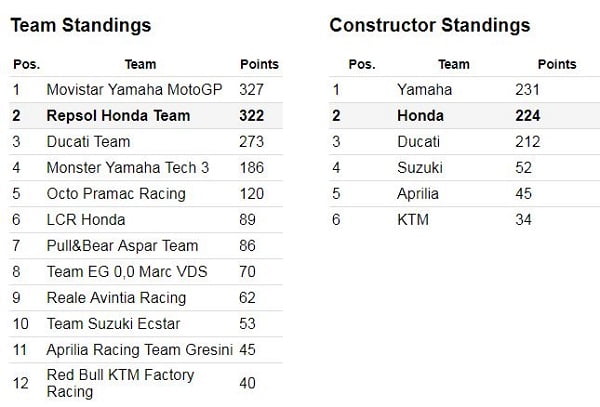The height and width of the screenshot is (407, 600).
Task: Click Points header in Team Standings table
Action: (260, 64)
